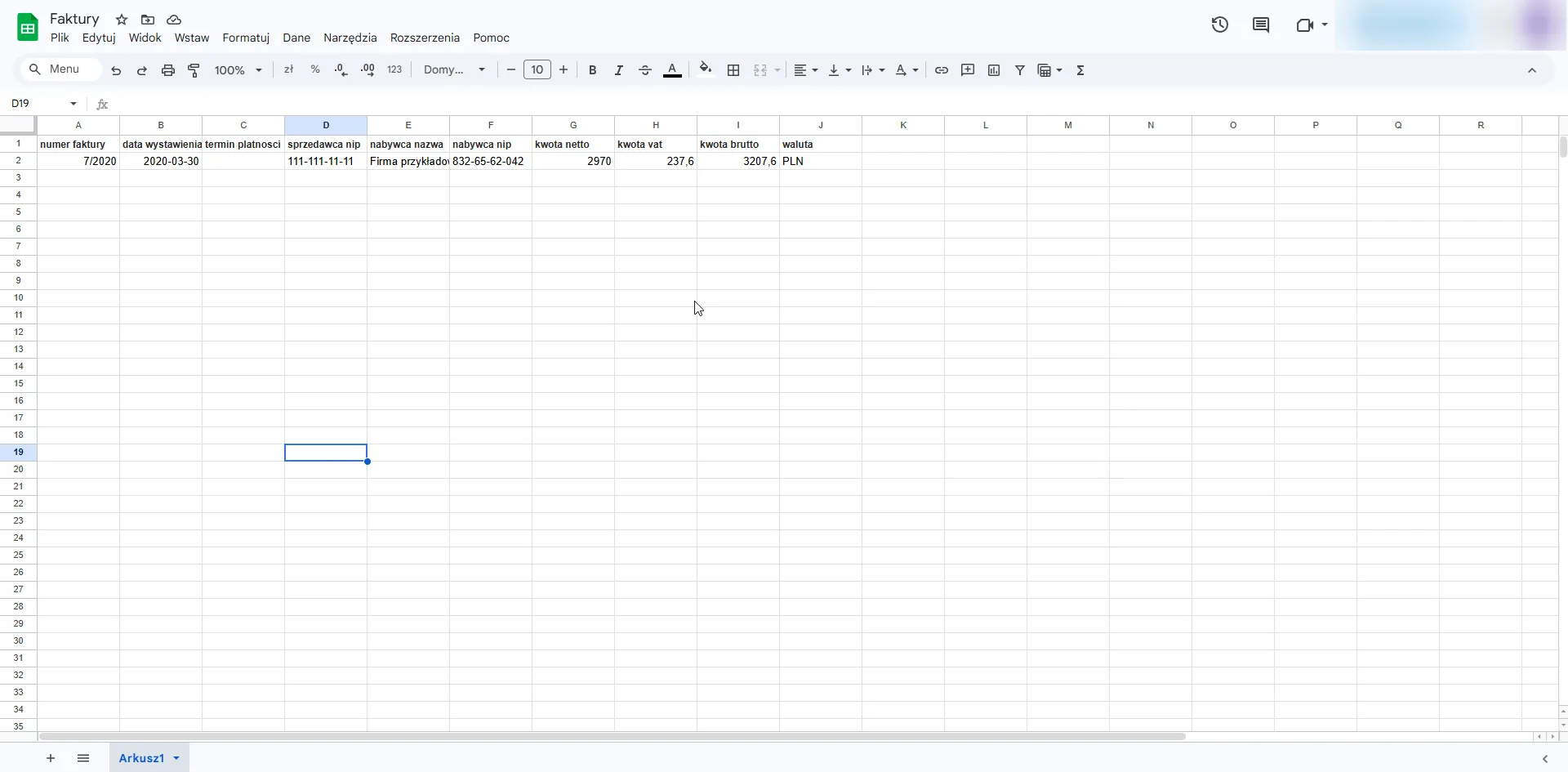1568x772 pixels.
Task: Open the Dane menu
Action: pyautogui.click(x=296, y=38)
